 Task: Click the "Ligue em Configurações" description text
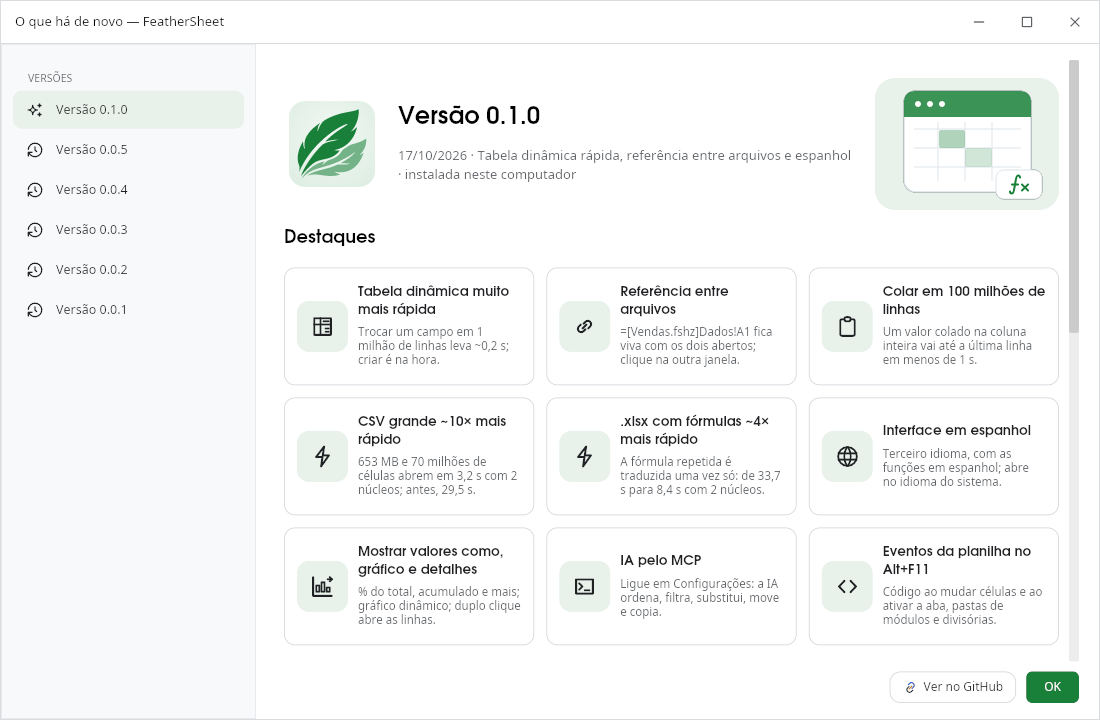(699, 597)
